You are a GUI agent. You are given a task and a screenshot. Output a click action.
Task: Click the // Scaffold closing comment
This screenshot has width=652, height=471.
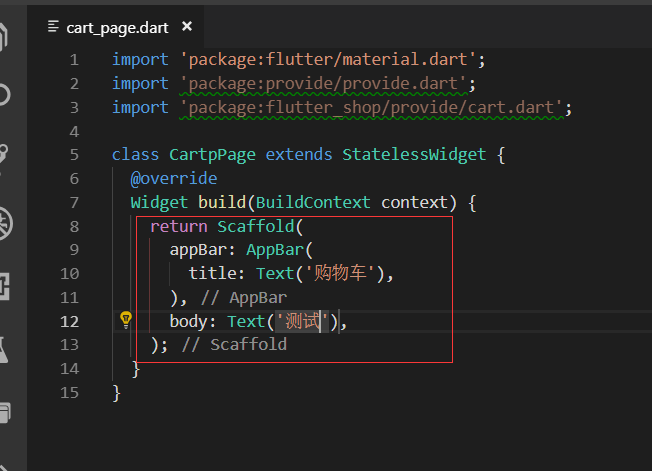[235, 345]
